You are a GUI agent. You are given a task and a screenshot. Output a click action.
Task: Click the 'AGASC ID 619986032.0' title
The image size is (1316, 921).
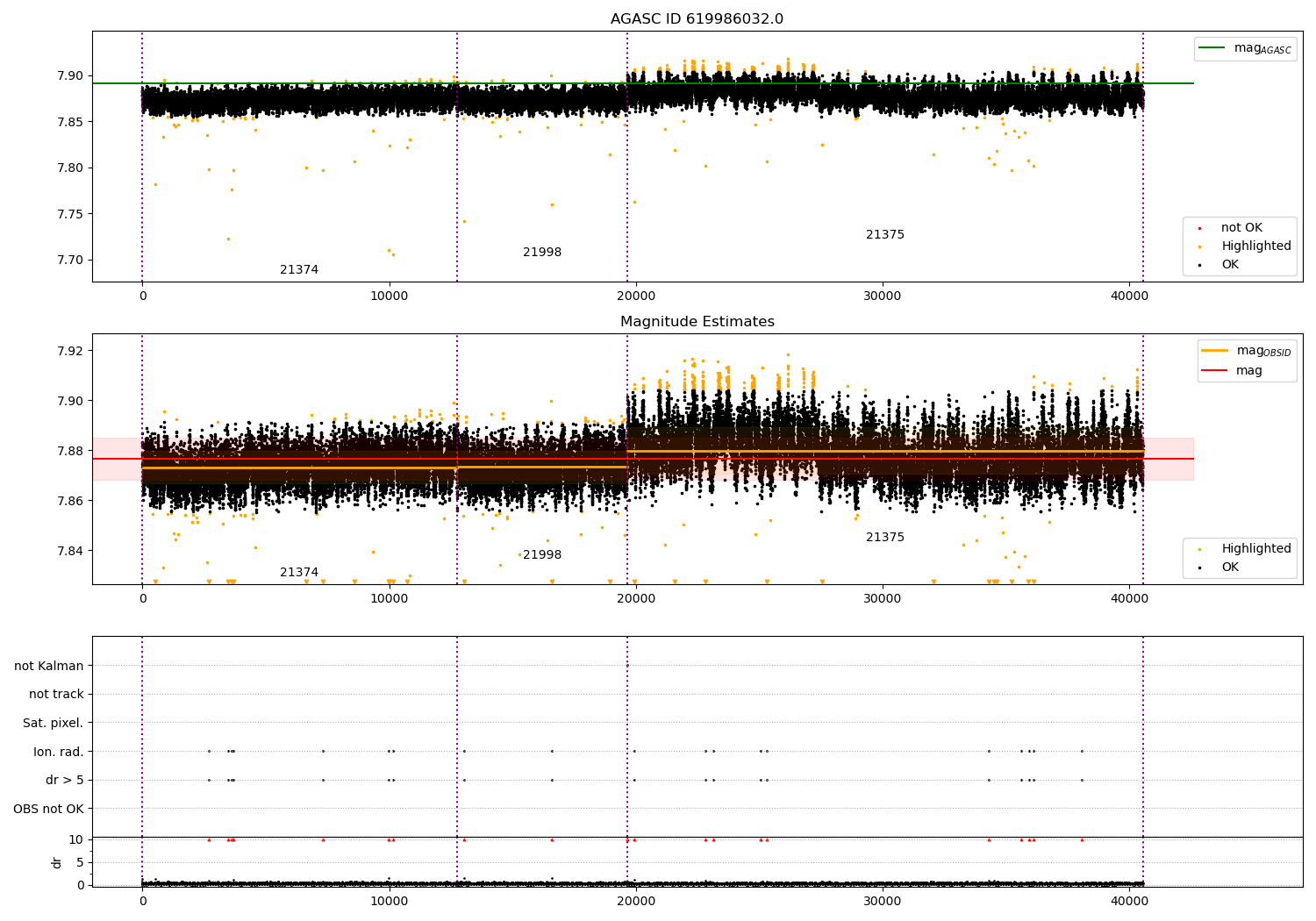697,19
